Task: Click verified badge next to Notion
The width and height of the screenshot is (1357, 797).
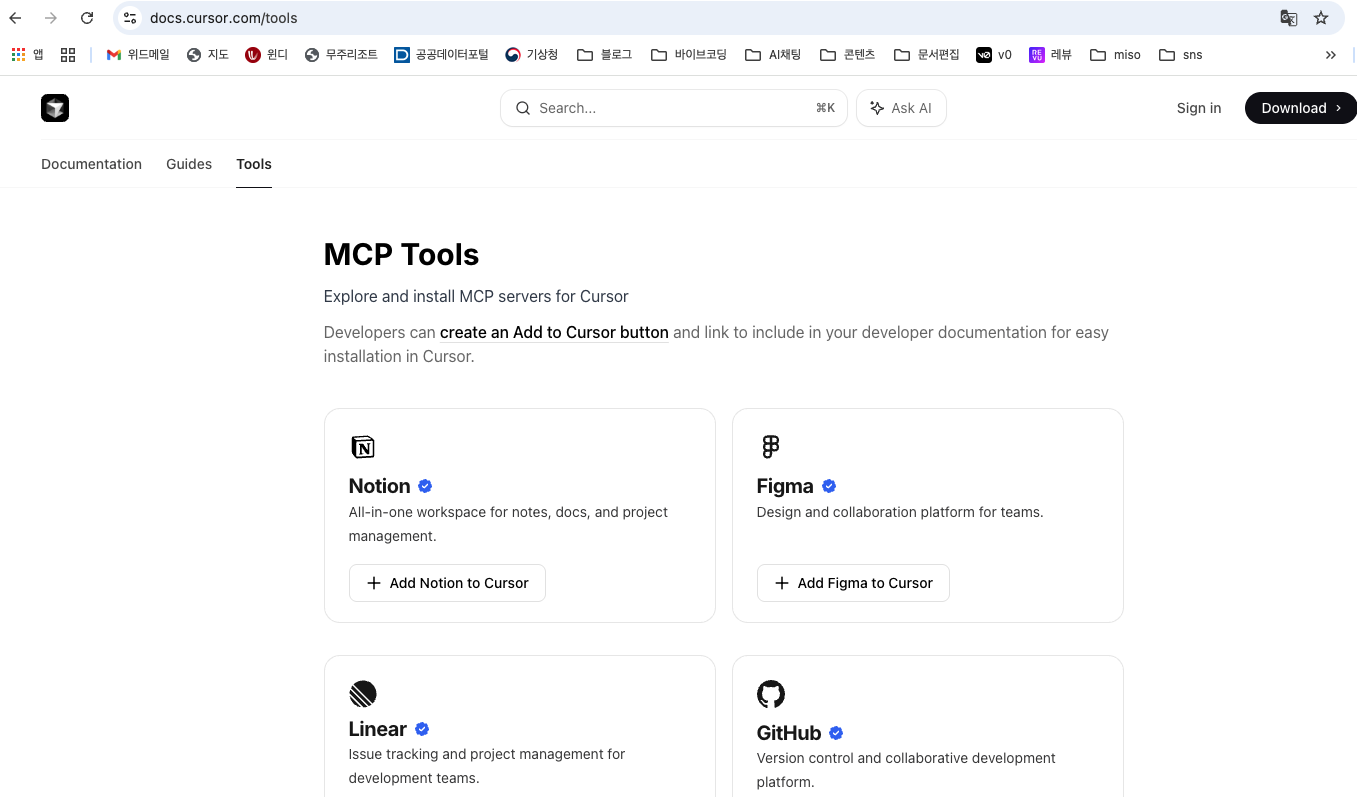Action: coord(425,486)
